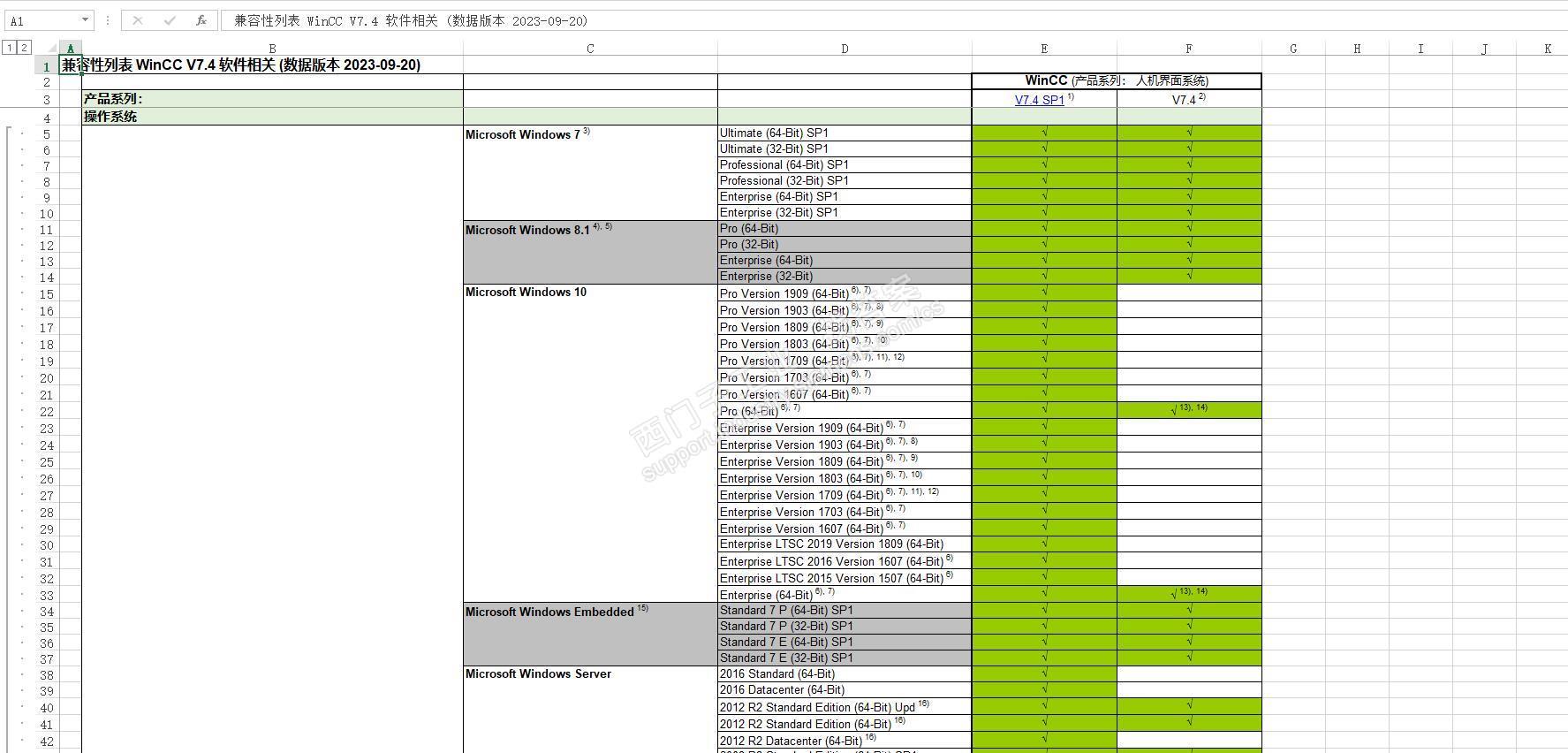Select the "Microsoft Windows 8.1" cell
This screenshot has width=1568, height=753.
tap(590, 252)
